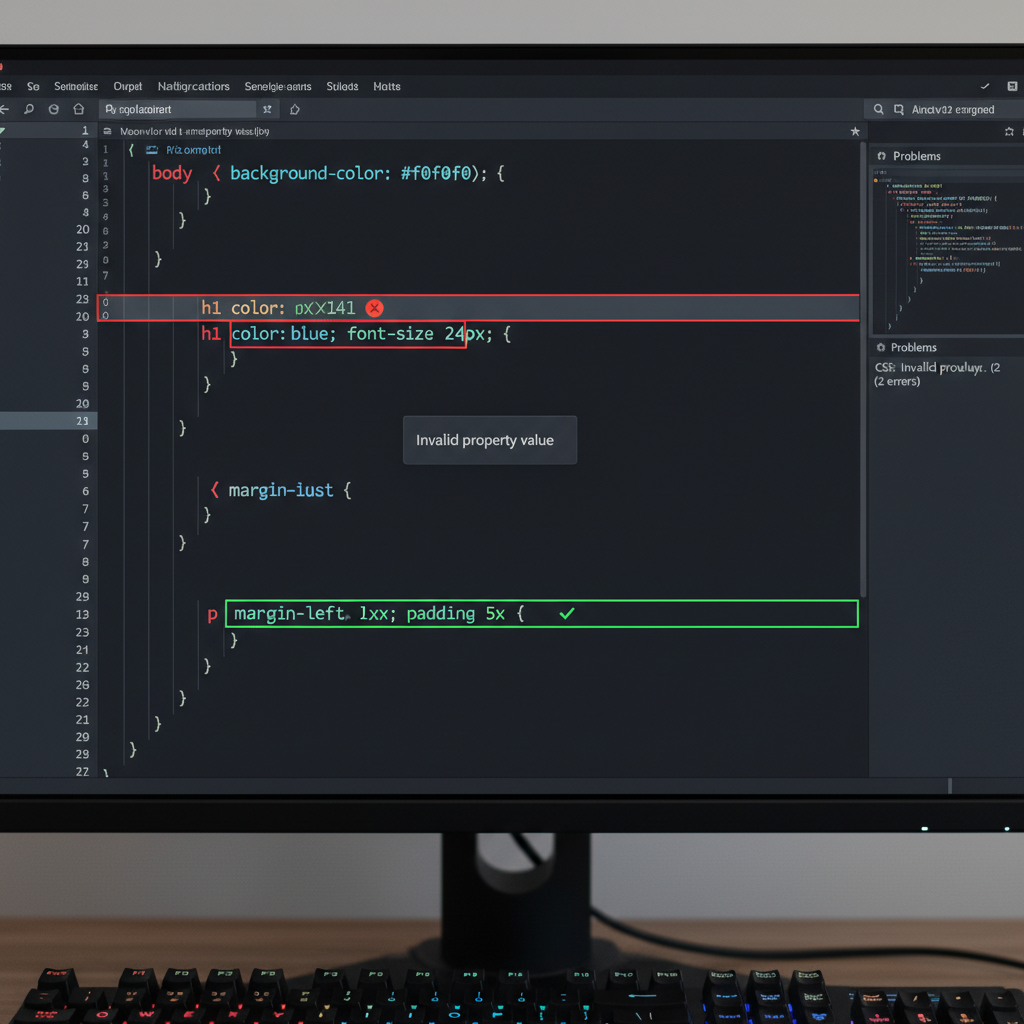The image size is (1024, 1024).
Task: Click the 'Invalid property value' tooltip
Action: click(489, 440)
